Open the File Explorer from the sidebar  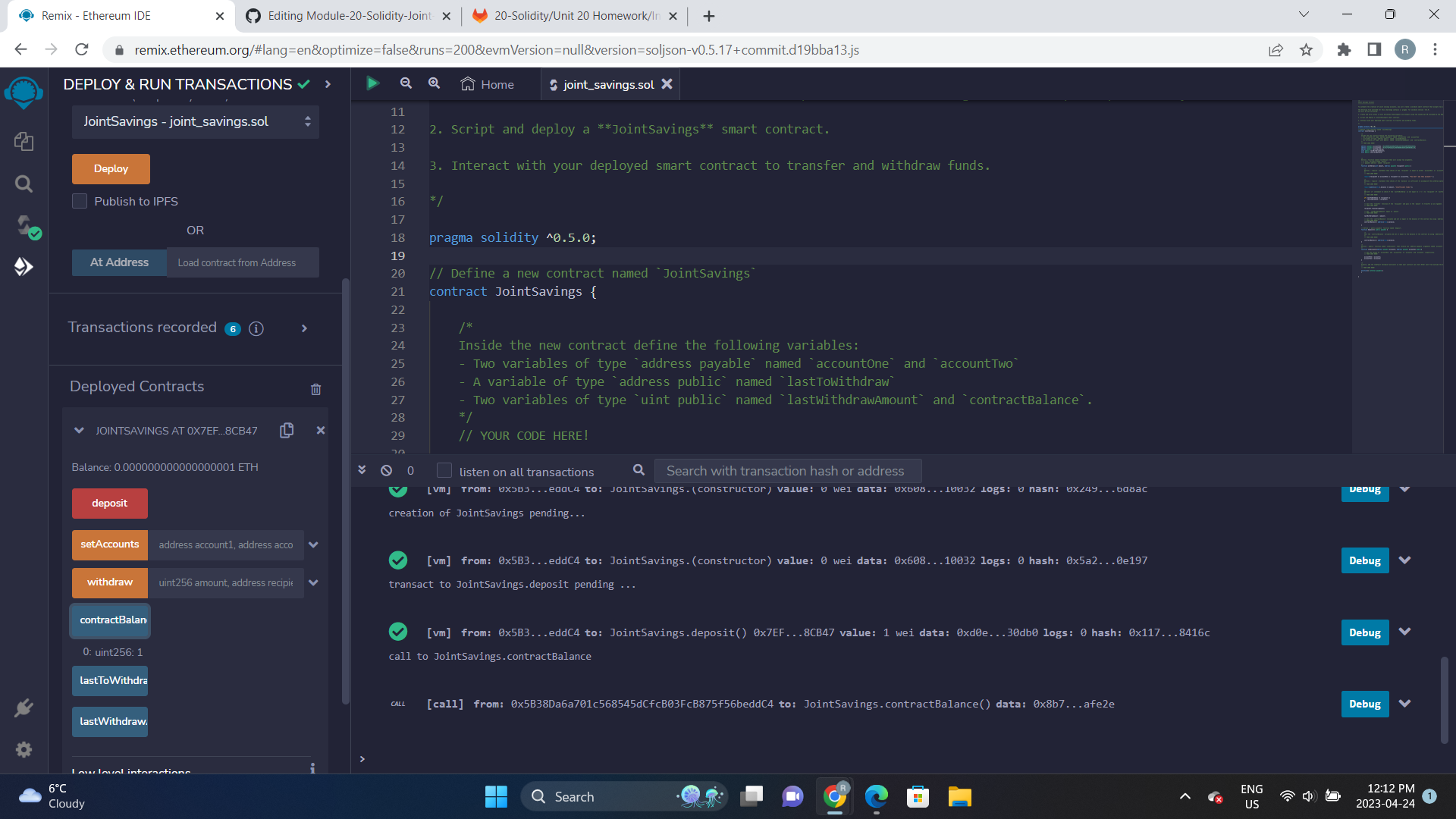(24, 141)
